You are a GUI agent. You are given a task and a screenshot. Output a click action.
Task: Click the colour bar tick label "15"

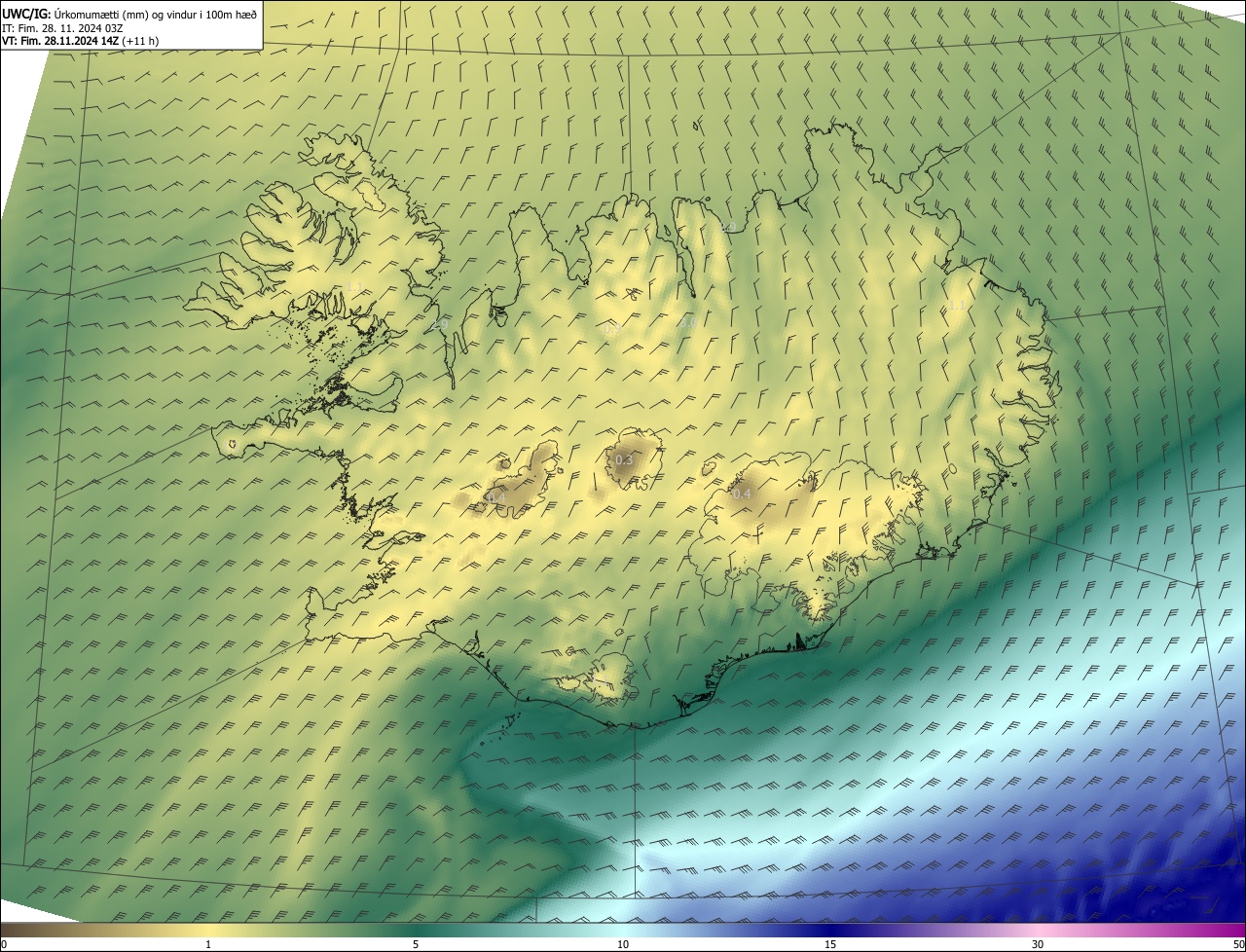[x=830, y=944]
